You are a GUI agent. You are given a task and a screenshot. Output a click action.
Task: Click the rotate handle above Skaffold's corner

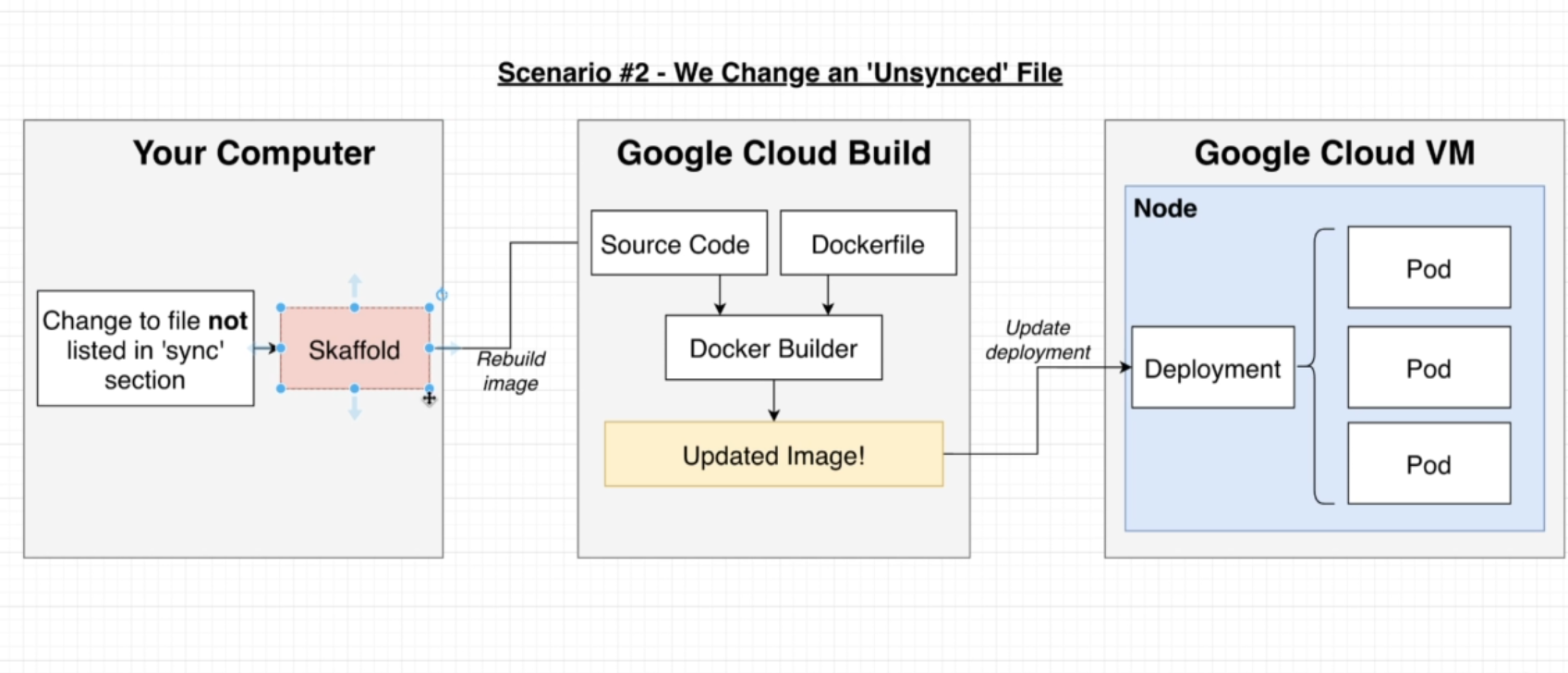point(442,295)
